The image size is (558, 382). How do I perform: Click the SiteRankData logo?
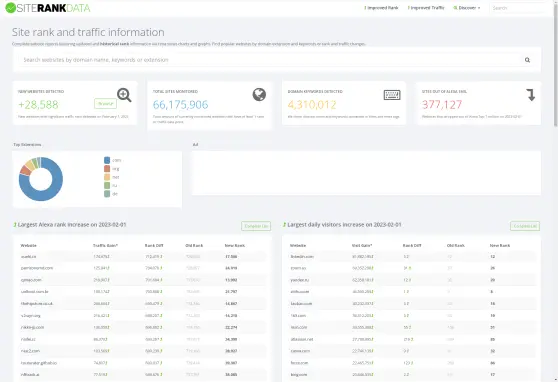pyautogui.click(x=48, y=8)
